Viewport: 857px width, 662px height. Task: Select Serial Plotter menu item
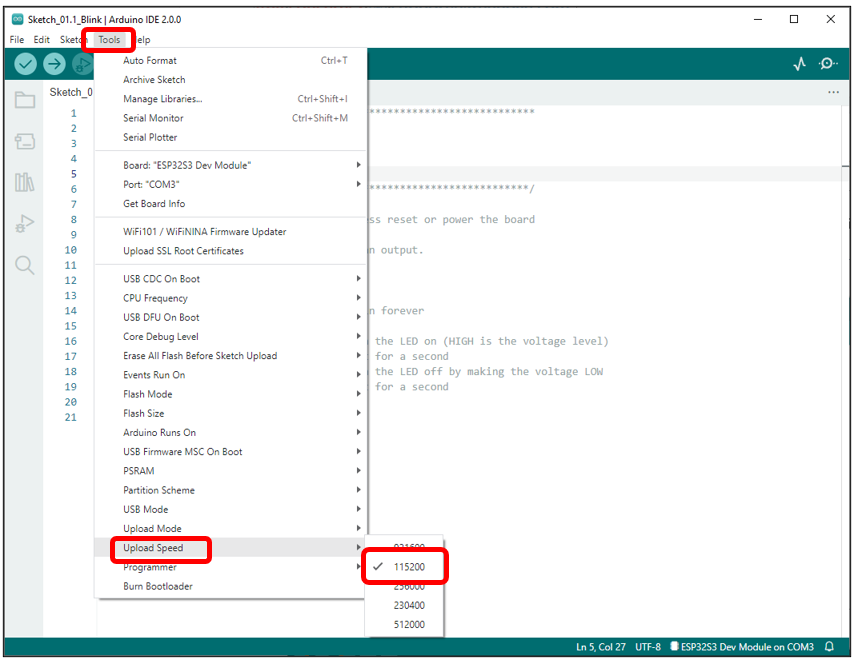(x=230, y=137)
